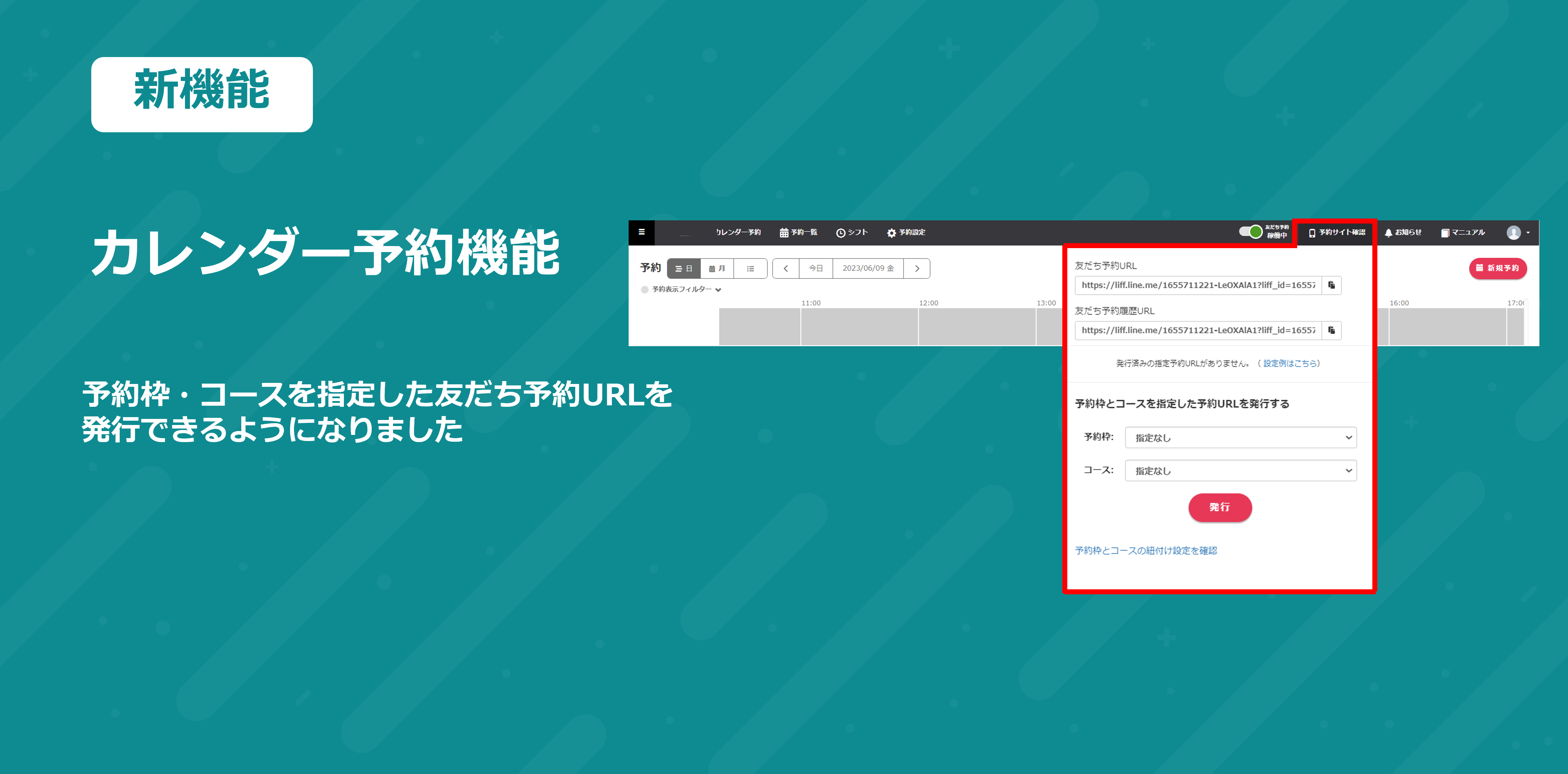Select the 友だち予約URL text field

1198,285
